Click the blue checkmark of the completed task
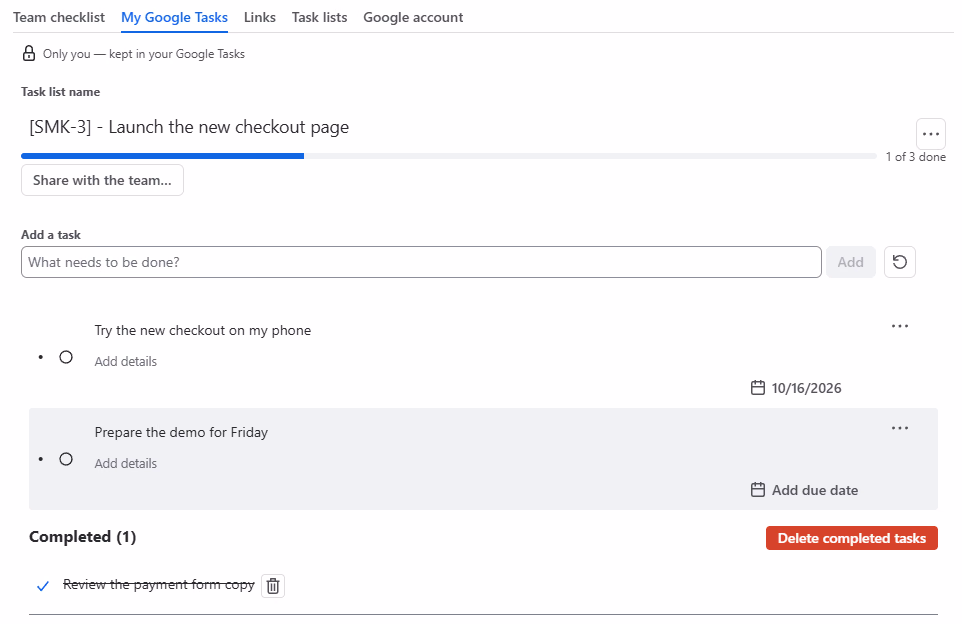 click(42, 586)
